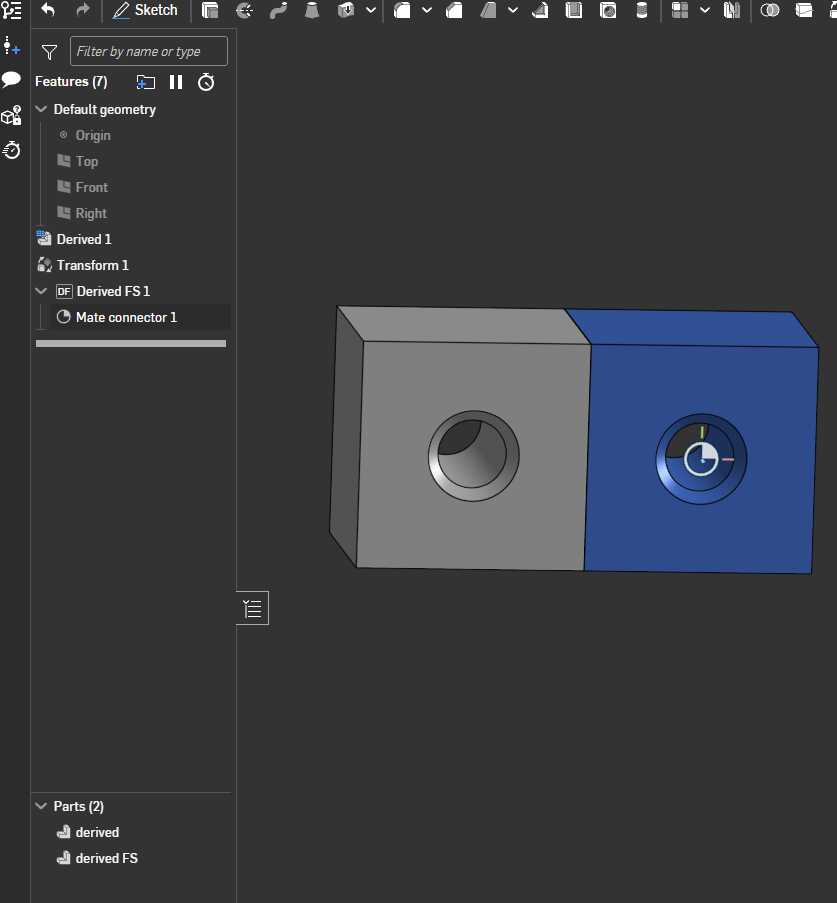Select the part named derived

coord(97,832)
